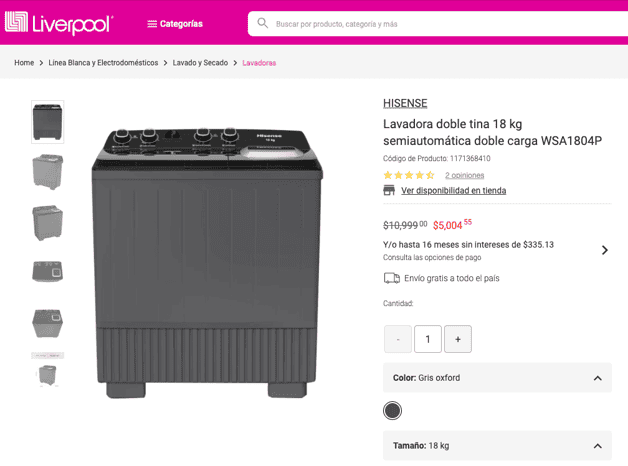The image size is (628, 466).
Task: Select the first front-view product thumbnail
Action: pos(47,122)
